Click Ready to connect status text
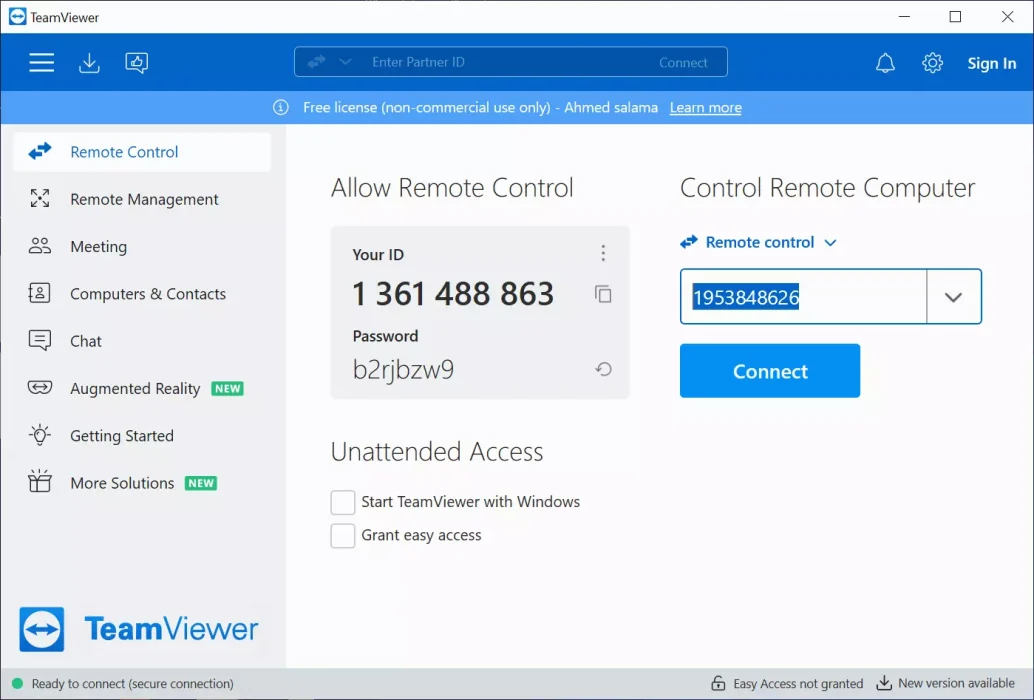This screenshot has height=700, width=1034. click(133, 684)
